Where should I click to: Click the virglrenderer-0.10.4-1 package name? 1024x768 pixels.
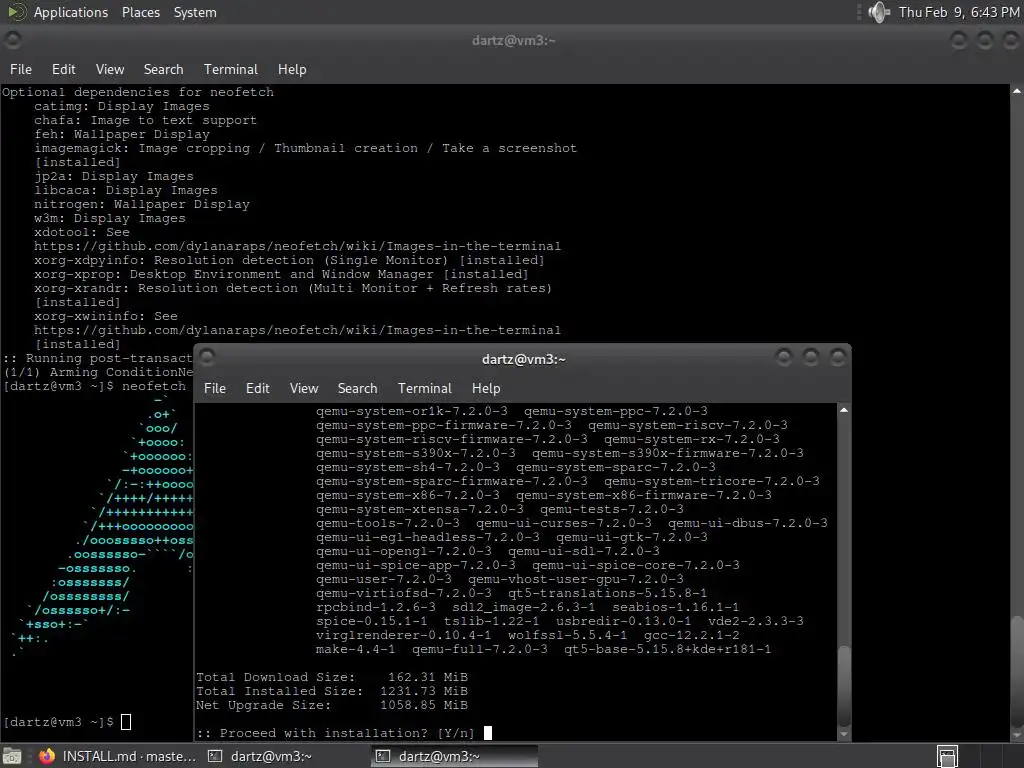click(404, 635)
